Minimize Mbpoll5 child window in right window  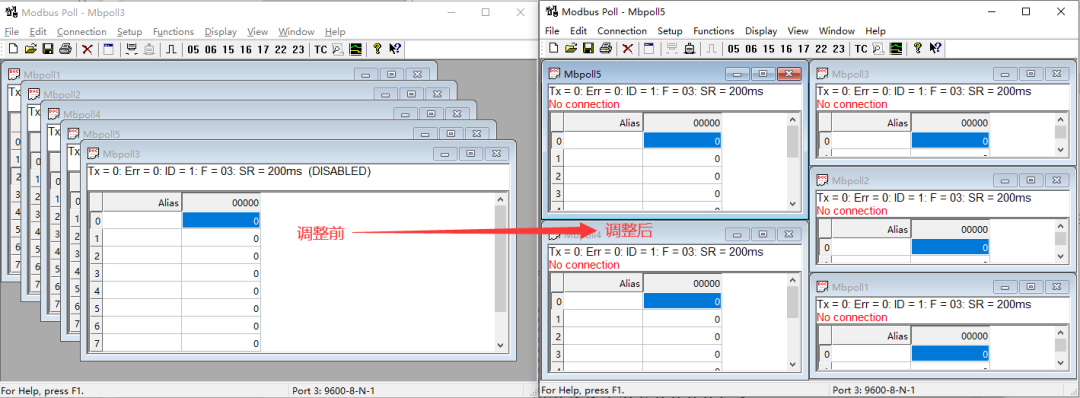737,74
